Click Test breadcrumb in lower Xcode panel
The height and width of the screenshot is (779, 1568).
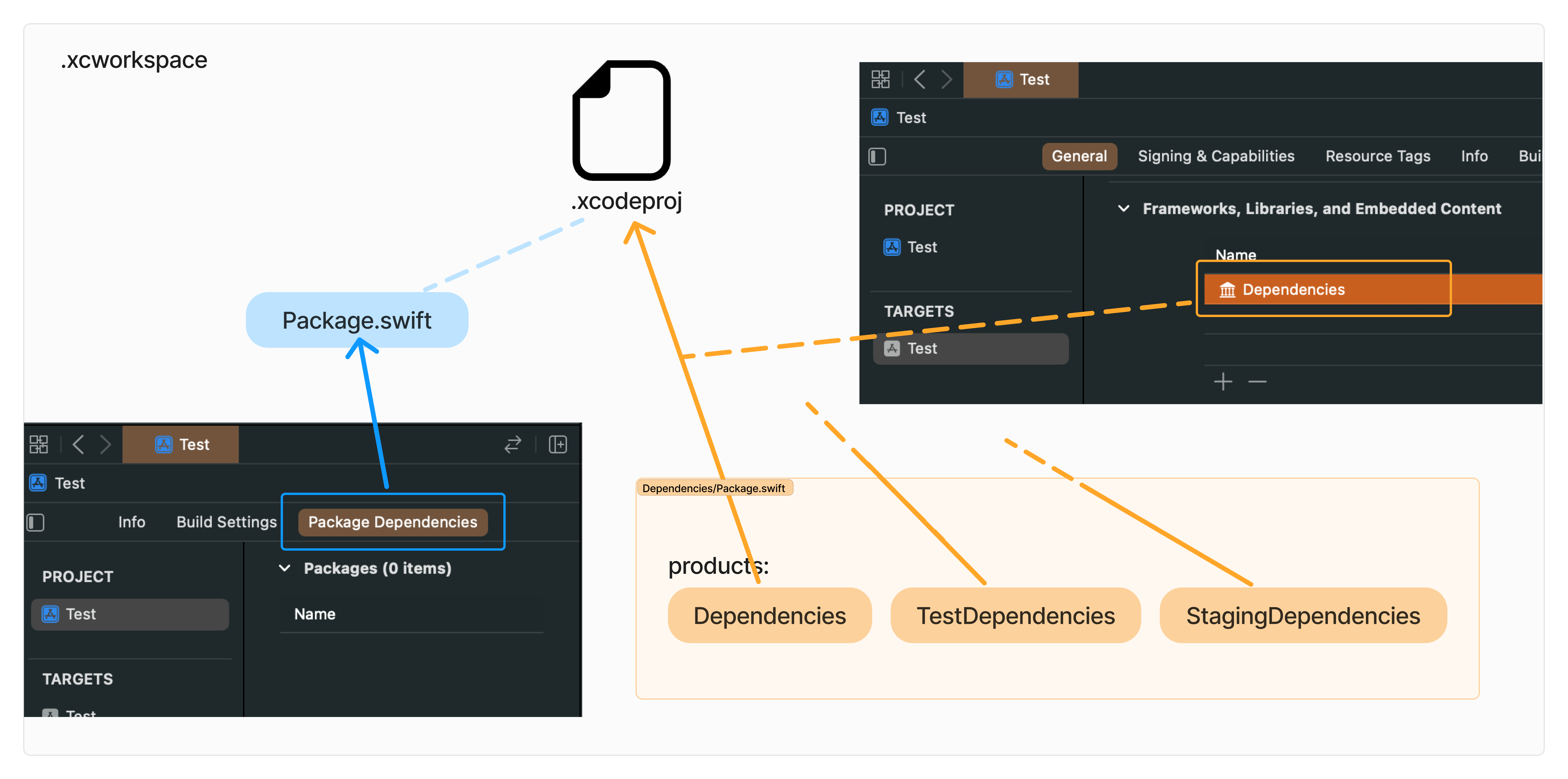click(x=57, y=483)
